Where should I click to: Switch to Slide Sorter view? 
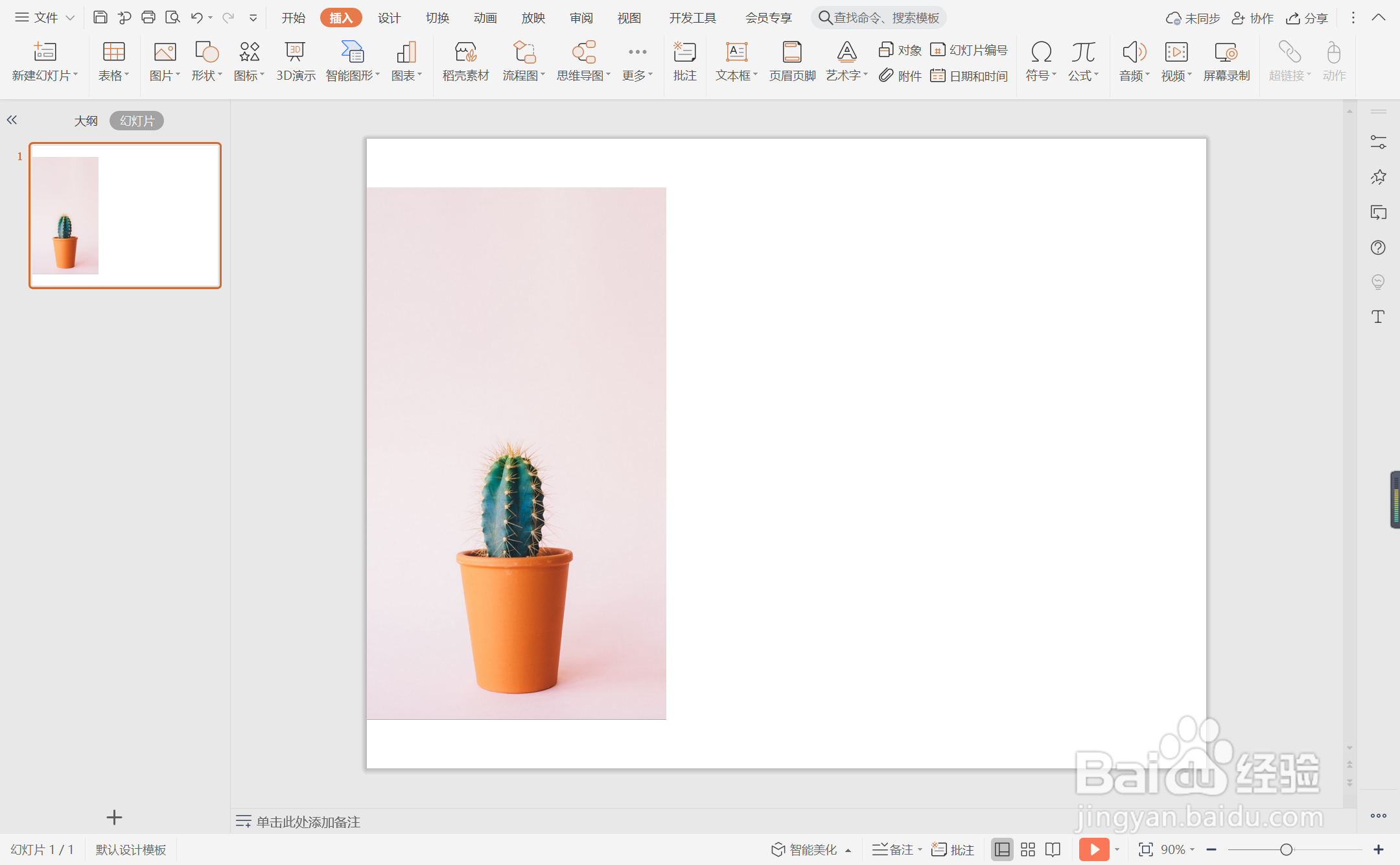(1028, 849)
